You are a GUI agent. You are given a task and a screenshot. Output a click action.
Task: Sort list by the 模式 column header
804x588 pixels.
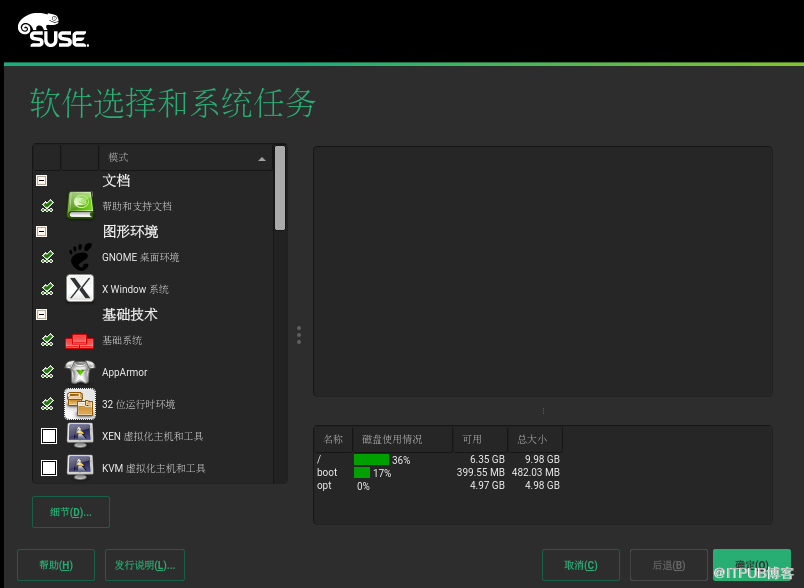(x=185, y=158)
